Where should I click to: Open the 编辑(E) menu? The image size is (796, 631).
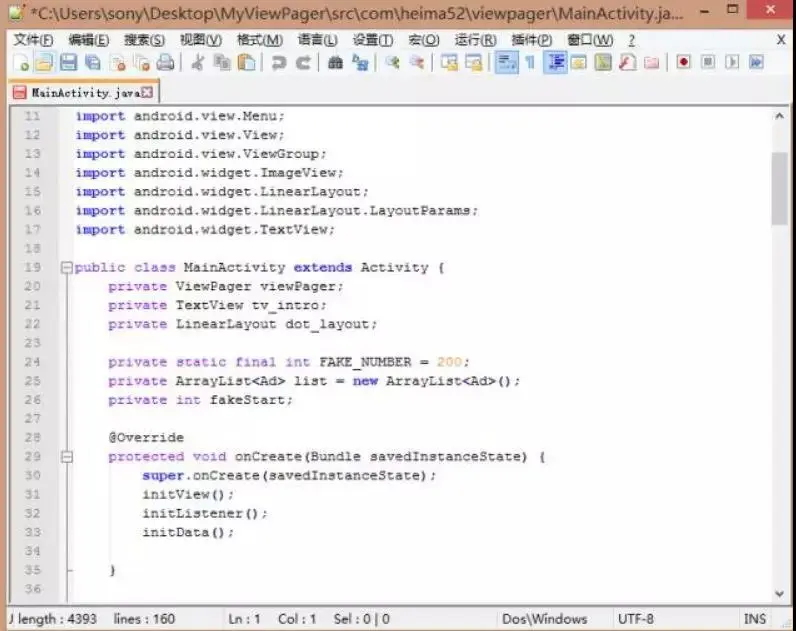coord(88,40)
